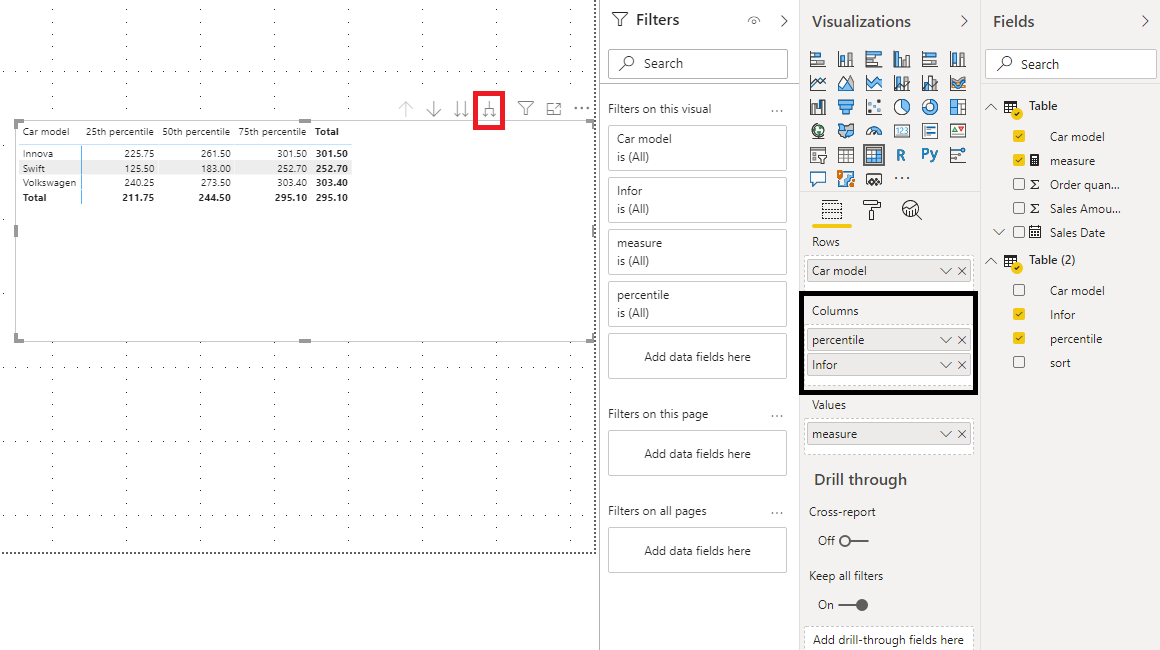Remove percentile from Columns
Screen dimensions: 1160x650
(x=962, y=340)
